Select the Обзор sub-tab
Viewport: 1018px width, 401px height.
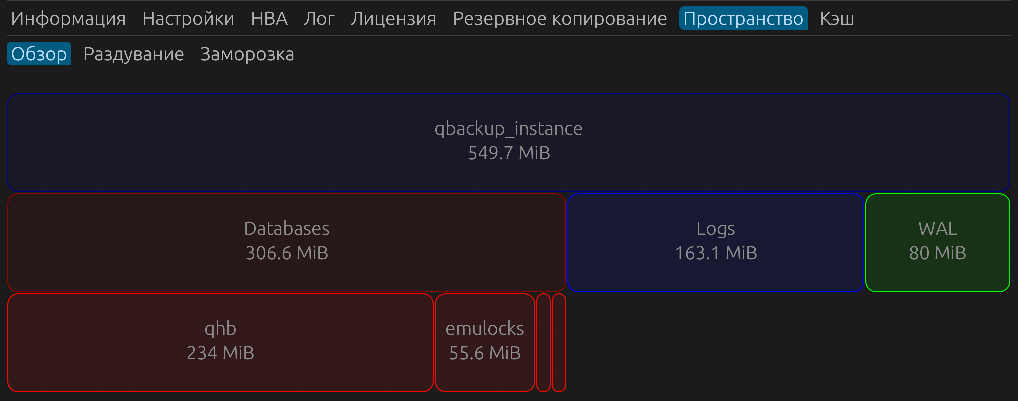click(39, 54)
